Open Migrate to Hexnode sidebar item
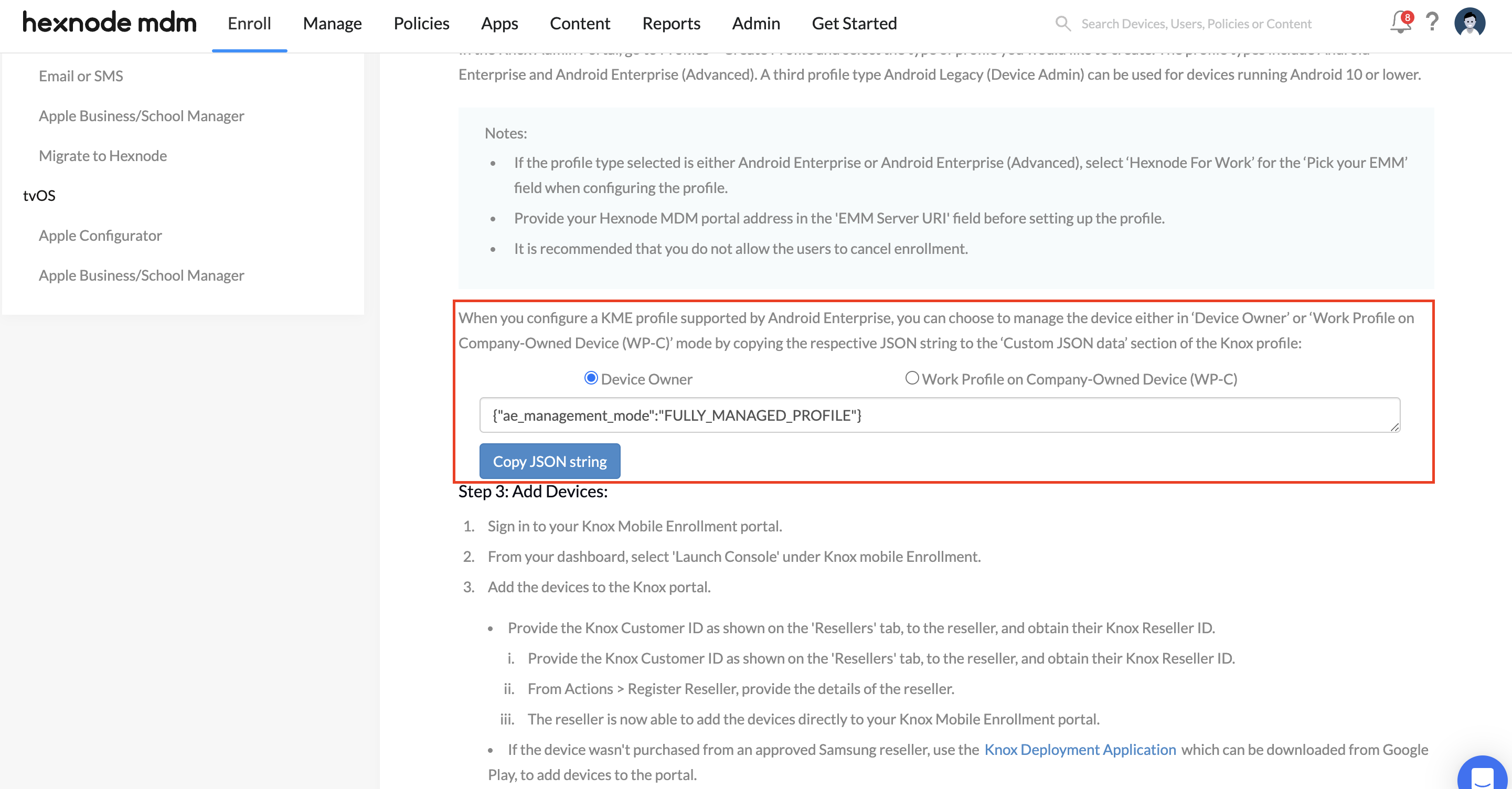 tap(103, 156)
